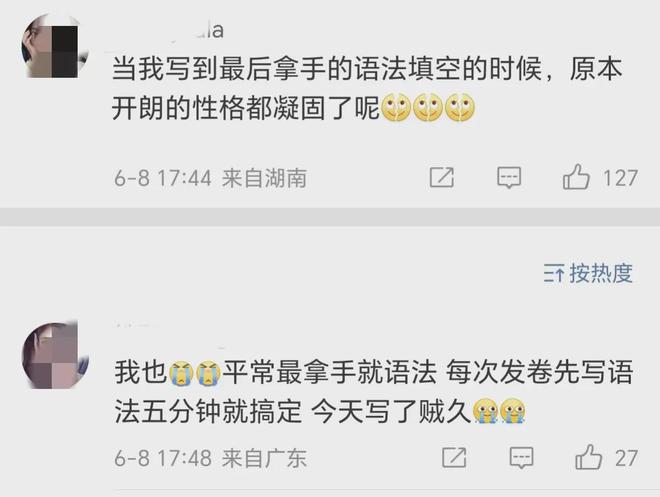660x497 pixels.
Task: Tap the 127 like count
Action: pos(620,178)
